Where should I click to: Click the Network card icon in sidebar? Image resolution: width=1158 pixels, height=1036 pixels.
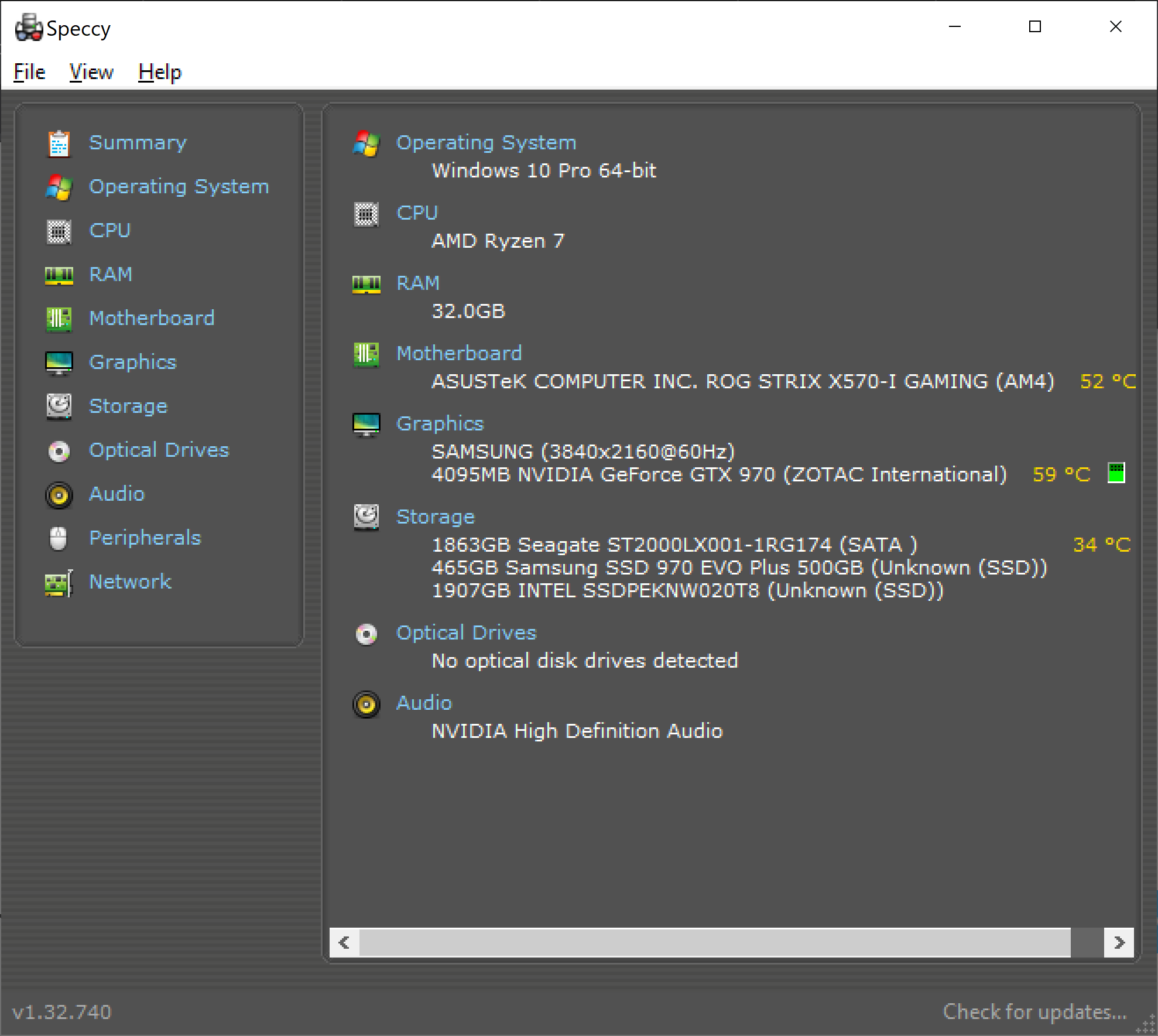59,583
